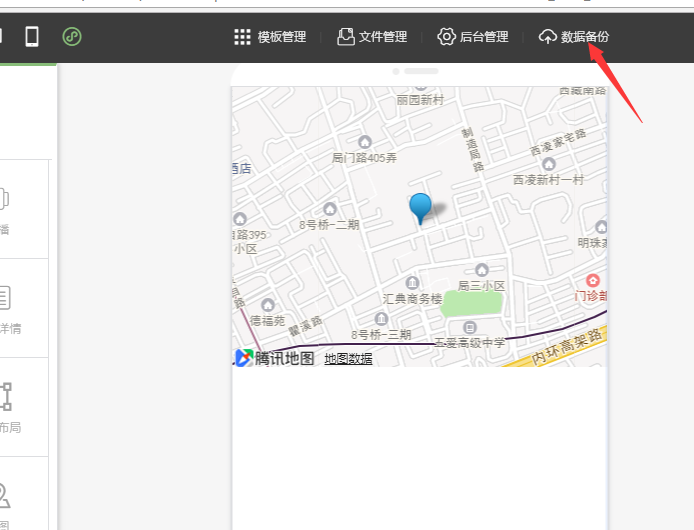Click 数据备份 data backup
Viewport: 694px width, 530px height.
pyautogui.click(x=573, y=37)
